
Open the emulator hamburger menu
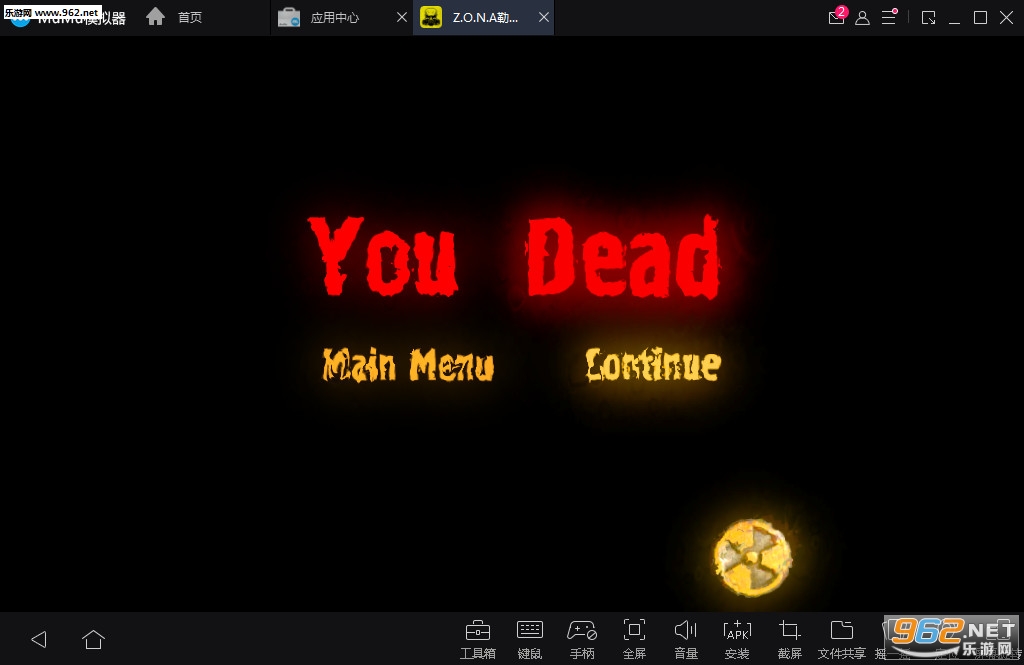[x=889, y=17]
